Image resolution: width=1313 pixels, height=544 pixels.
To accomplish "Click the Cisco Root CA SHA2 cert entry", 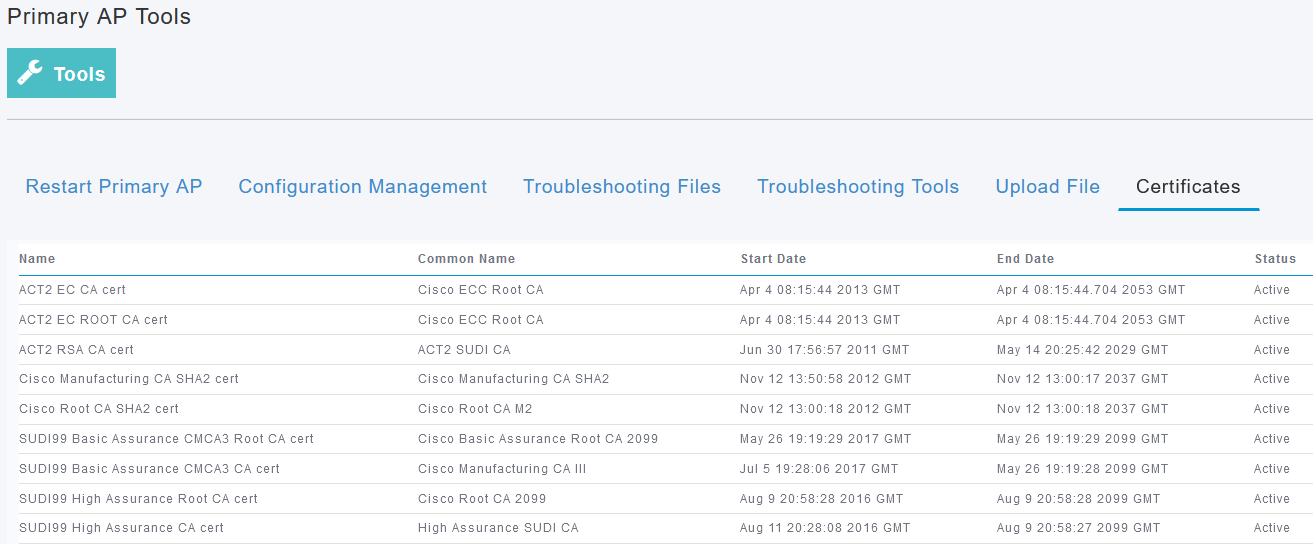I will (x=98, y=409).
